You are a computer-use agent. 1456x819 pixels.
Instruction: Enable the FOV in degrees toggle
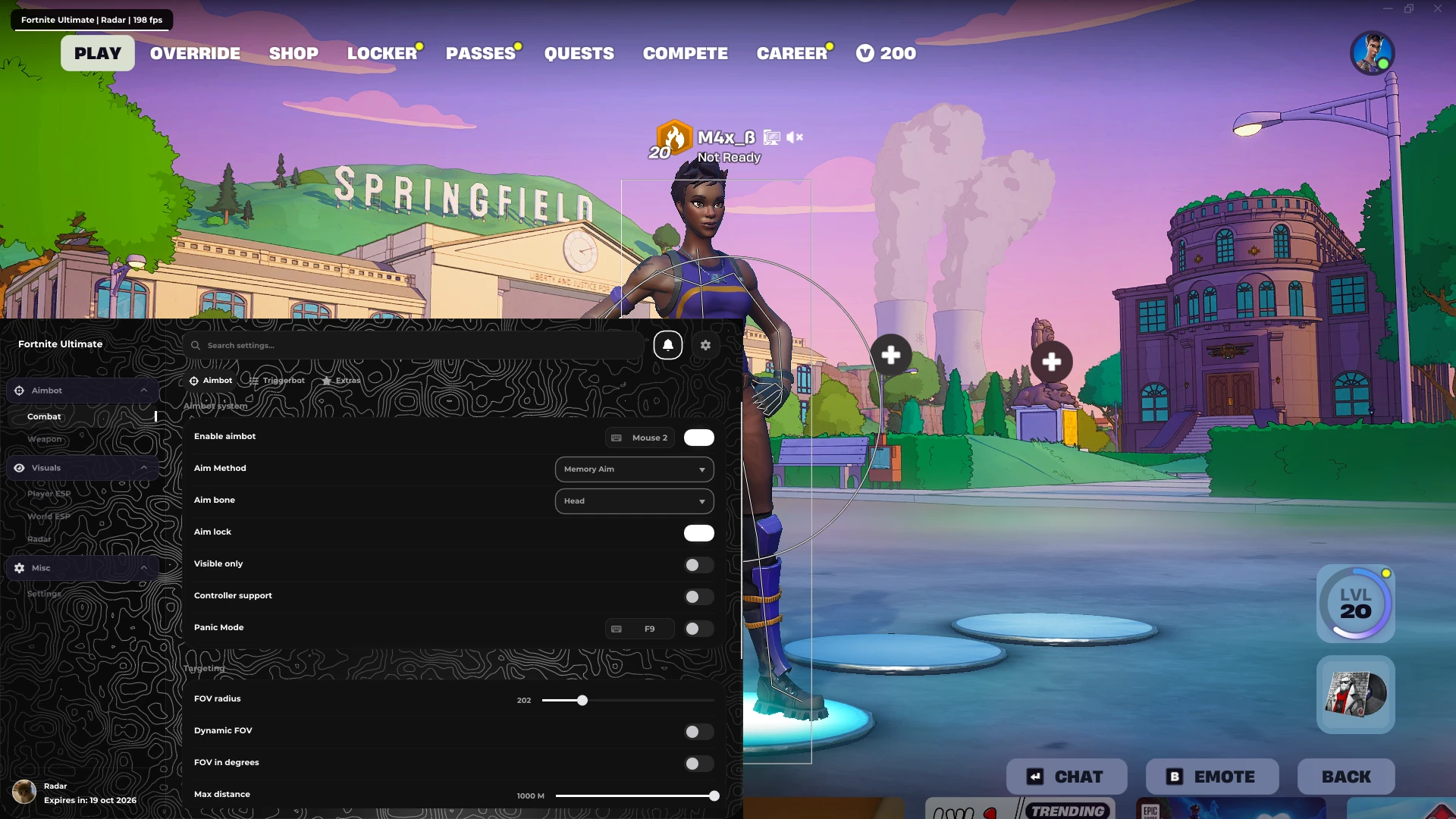pyautogui.click(x=698, y=764)
